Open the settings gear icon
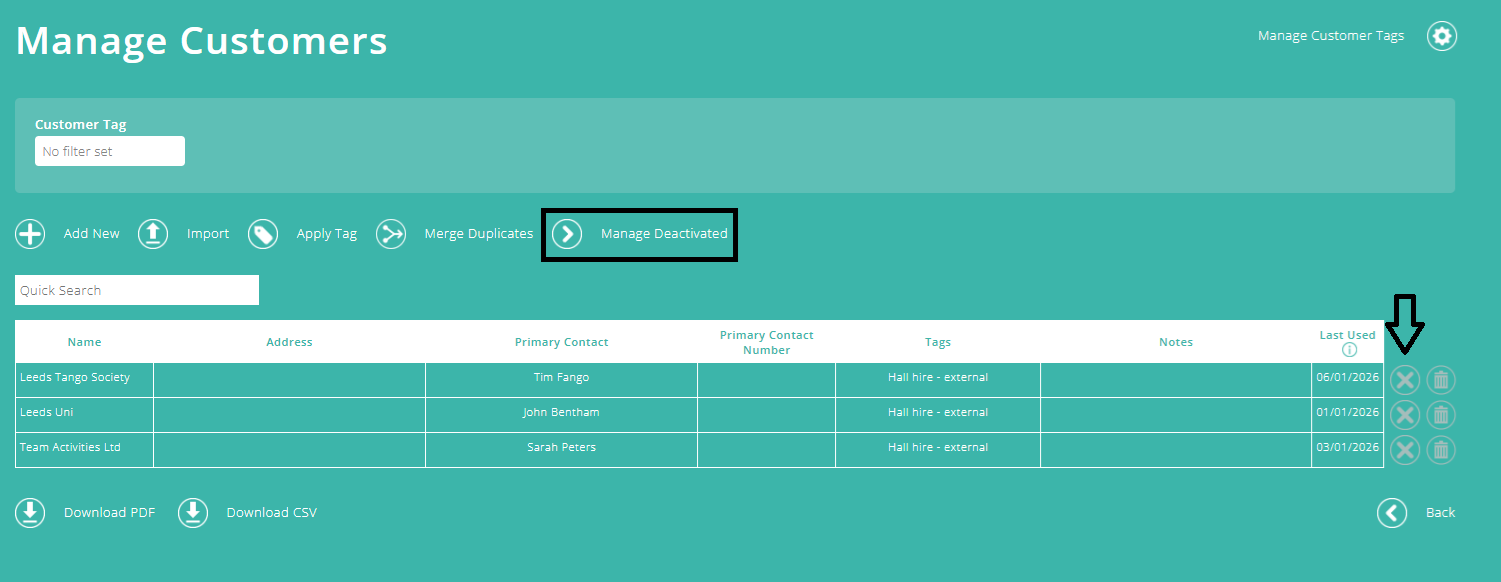This screenshot has height=582, width=1501. coord(1441,35)
